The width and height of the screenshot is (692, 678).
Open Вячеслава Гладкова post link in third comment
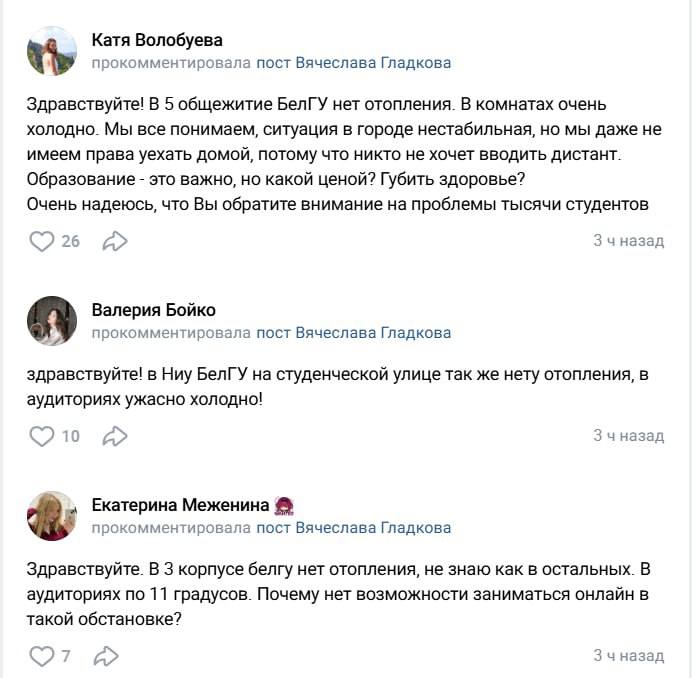[x=353, y=527]
